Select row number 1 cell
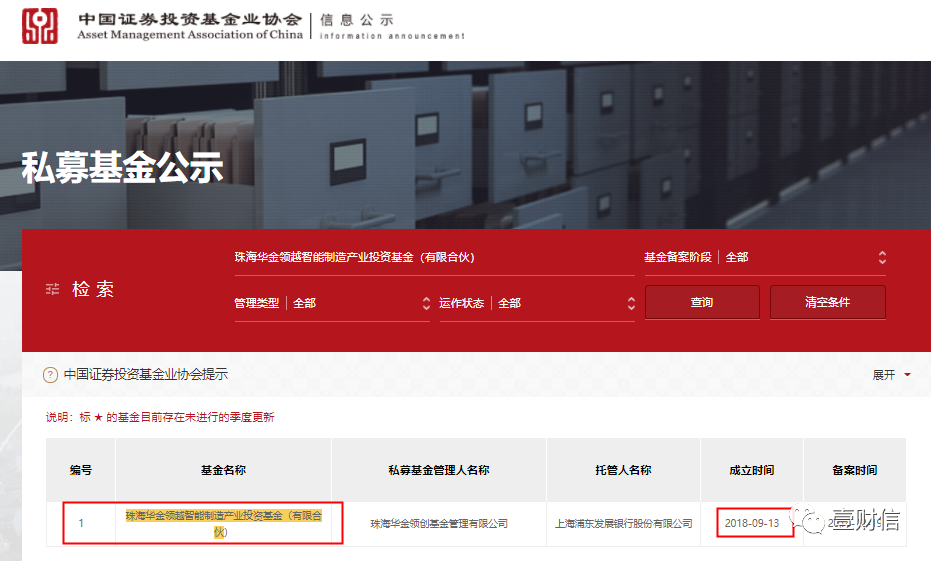This screenshot has width=931, height=561. tap(81, 524)
